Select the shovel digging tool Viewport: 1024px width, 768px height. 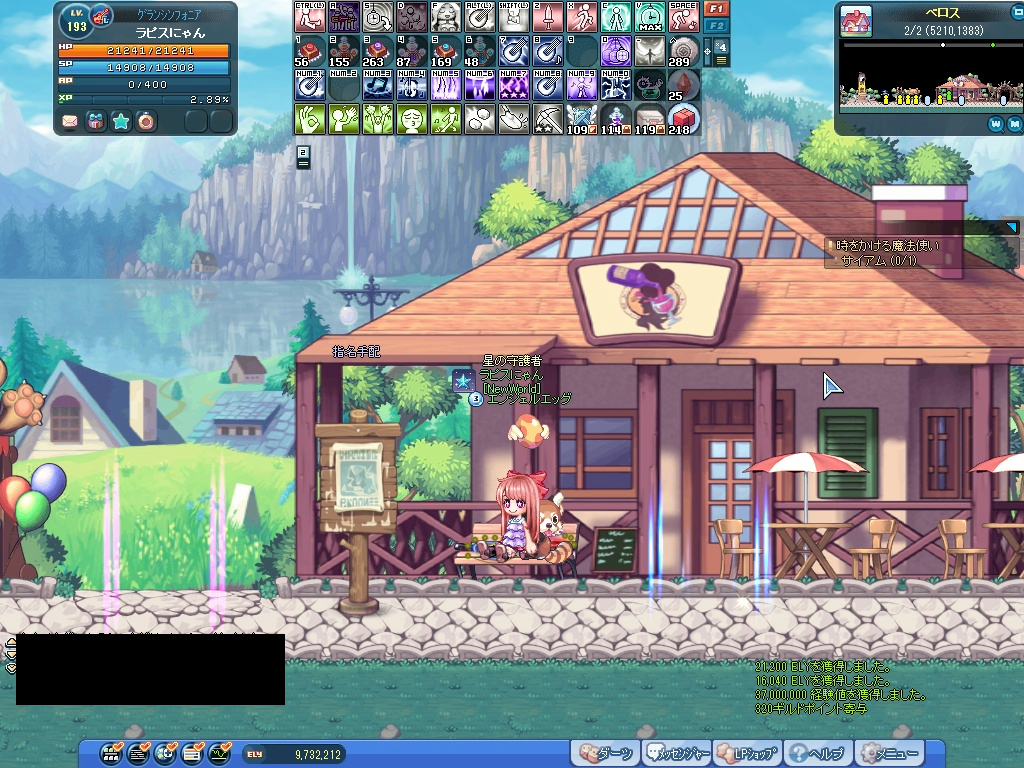pyautogui.click(x=514, y=120)
